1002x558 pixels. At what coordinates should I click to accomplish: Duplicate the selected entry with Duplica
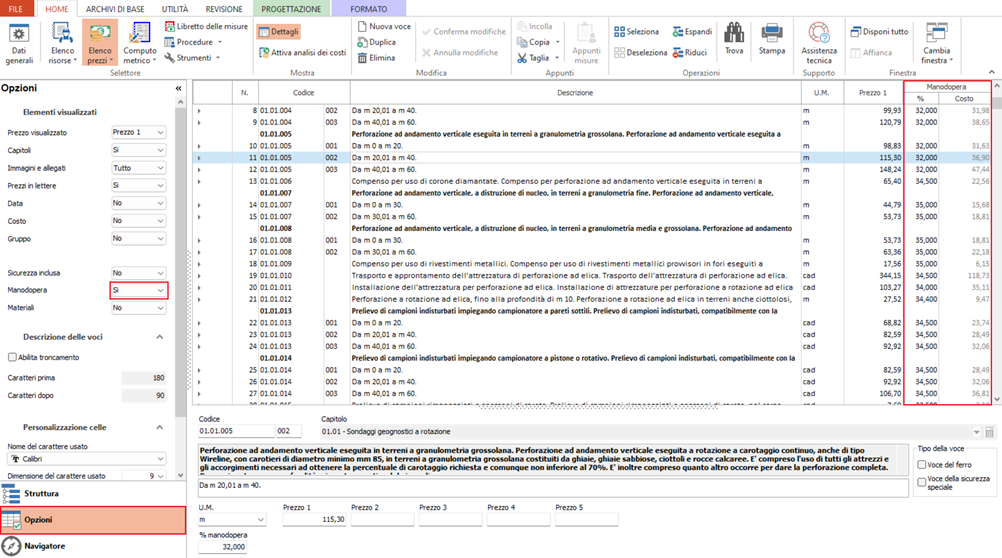tap(376, 42)
